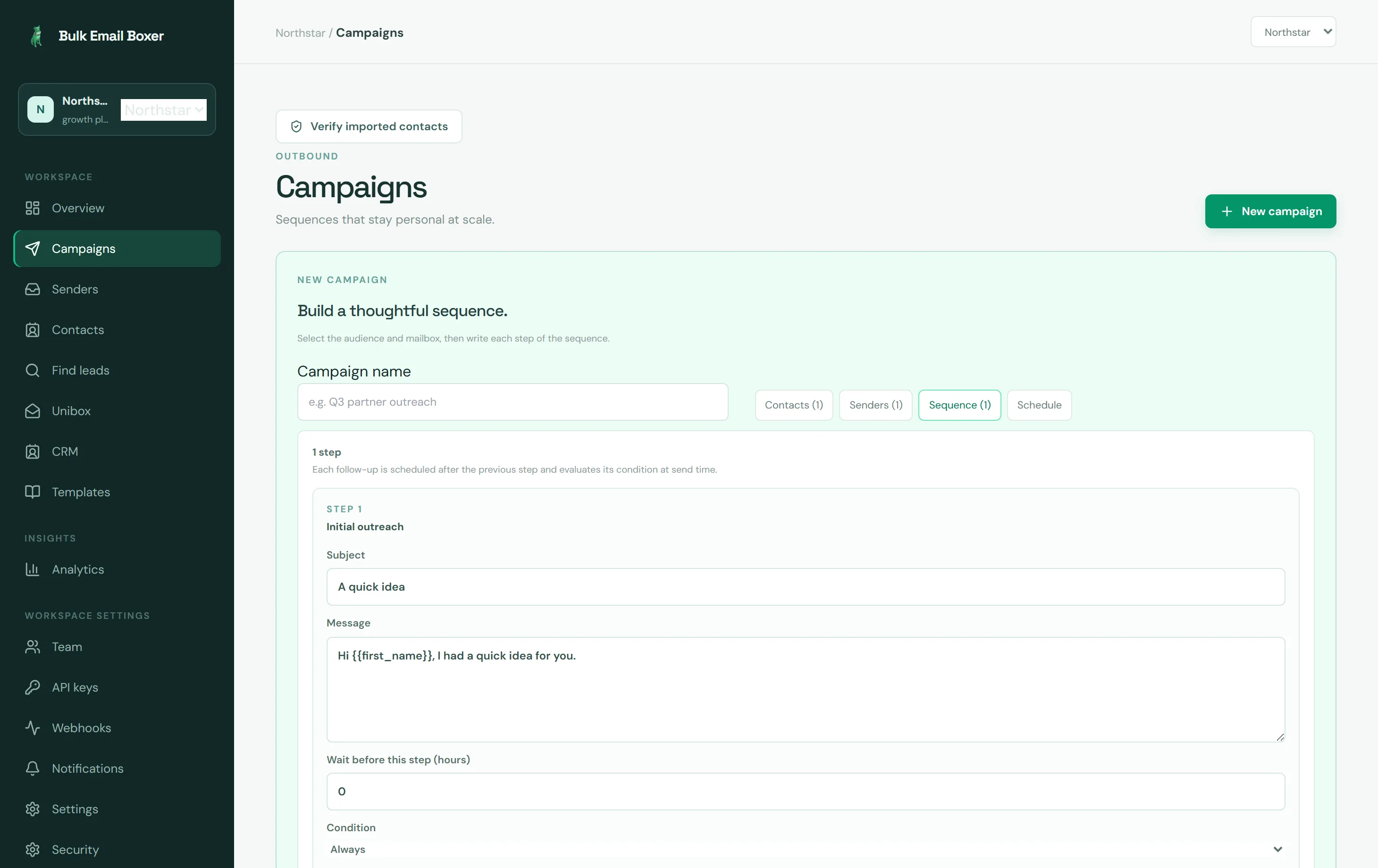1378x868 pixels.
Task: Open the Schedule tab
Action: coord(1039,405)
